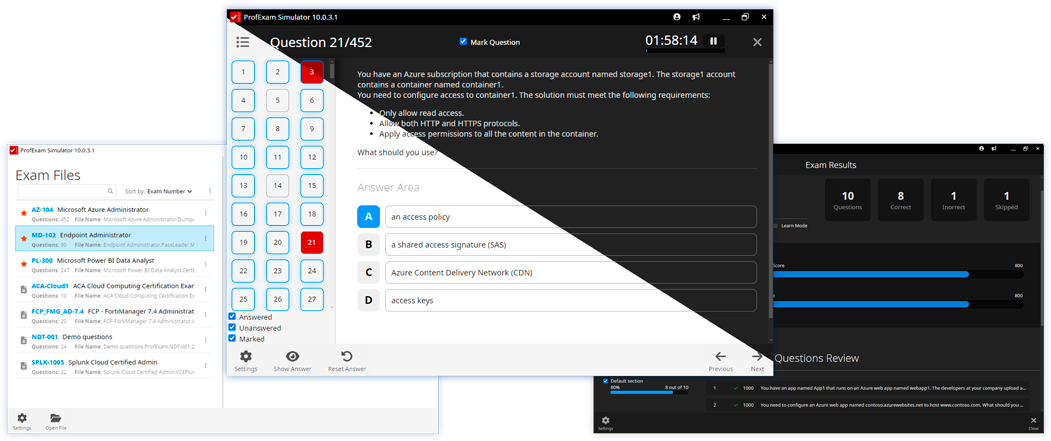
Task: Click the 10 Questions results card
Action: coord(848,200)
